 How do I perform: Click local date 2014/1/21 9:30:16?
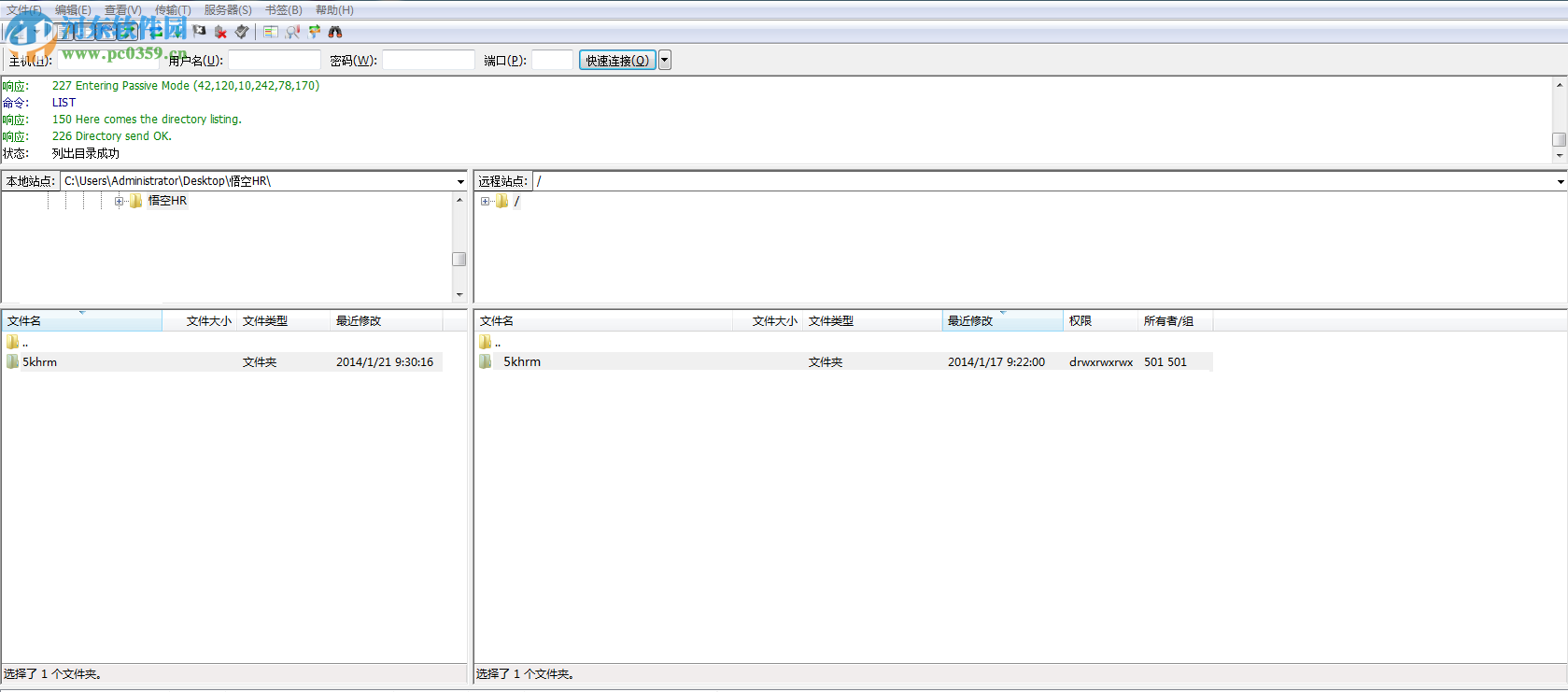point(385,362)
